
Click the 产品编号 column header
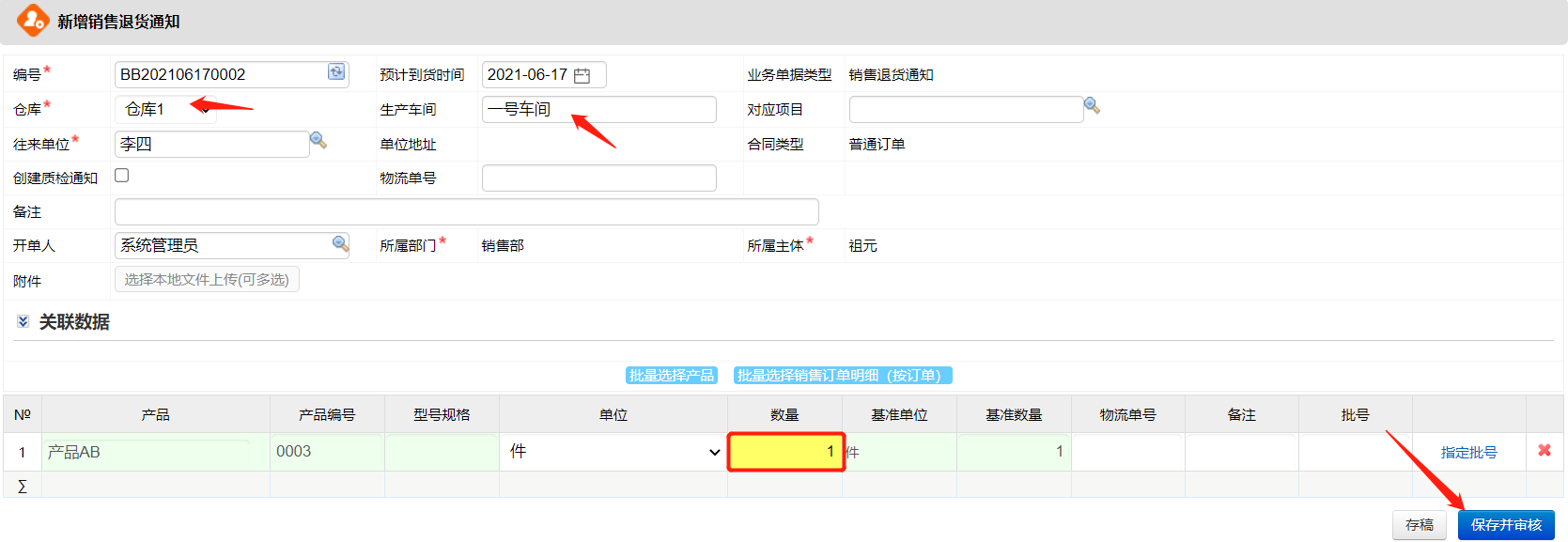[327, 414]
